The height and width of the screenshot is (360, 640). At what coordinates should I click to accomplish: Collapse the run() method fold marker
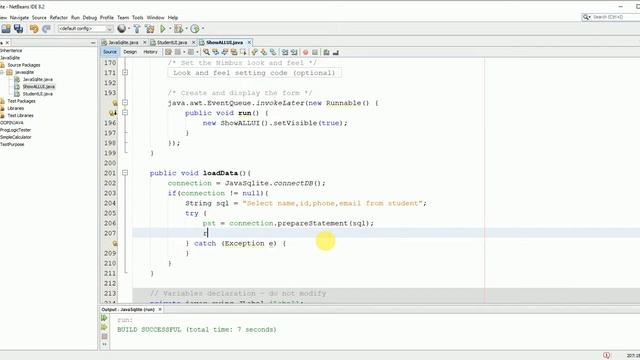click(x=125, y=113)
